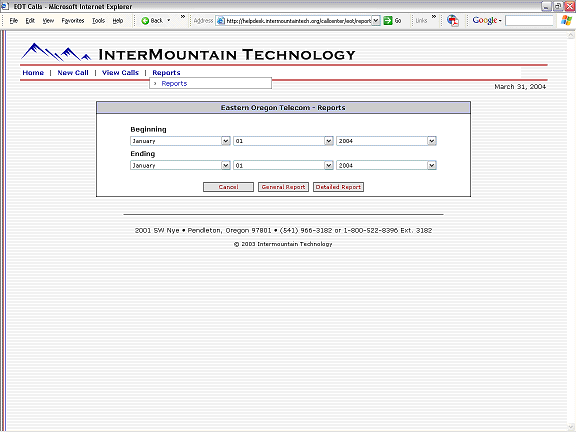Click the vertical scrollbar up arrow
The image size is (576, 432).
point(571,35)
